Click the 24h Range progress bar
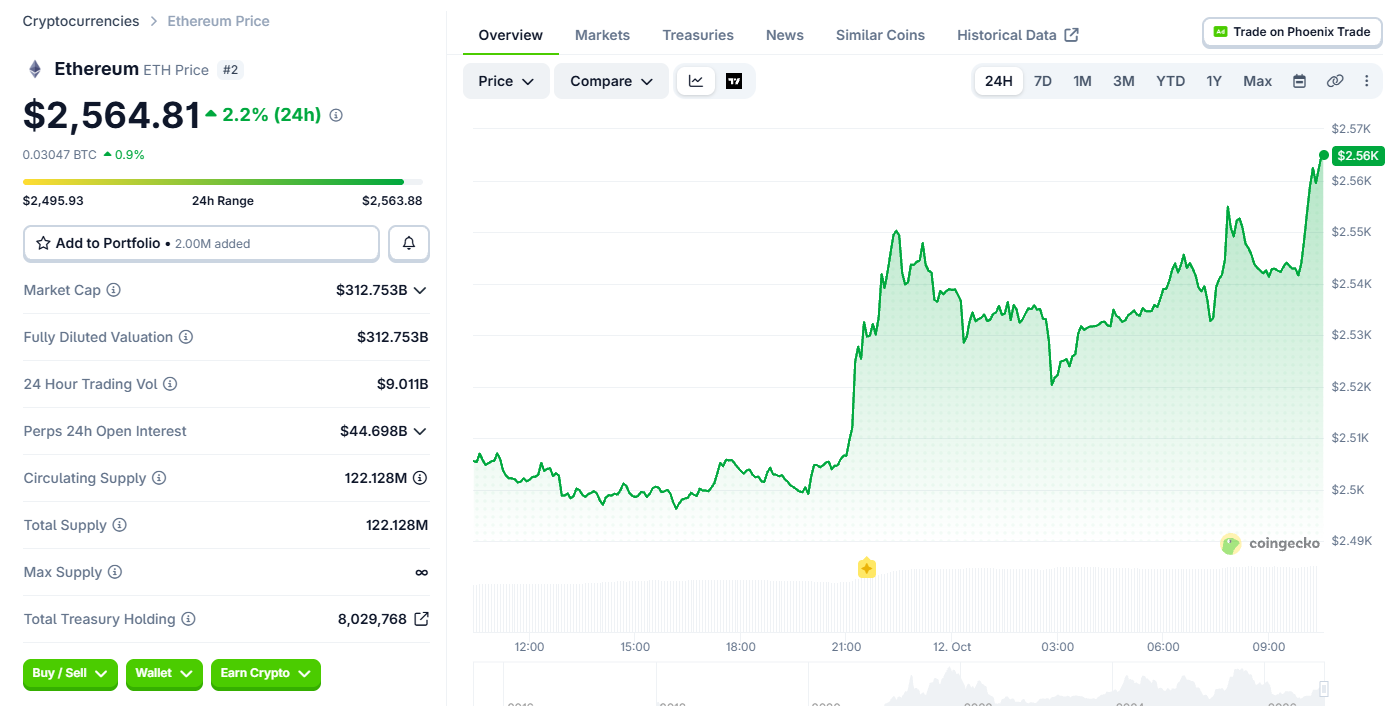This screenshot has width=1396, height=706. click(x=223, y=182)
